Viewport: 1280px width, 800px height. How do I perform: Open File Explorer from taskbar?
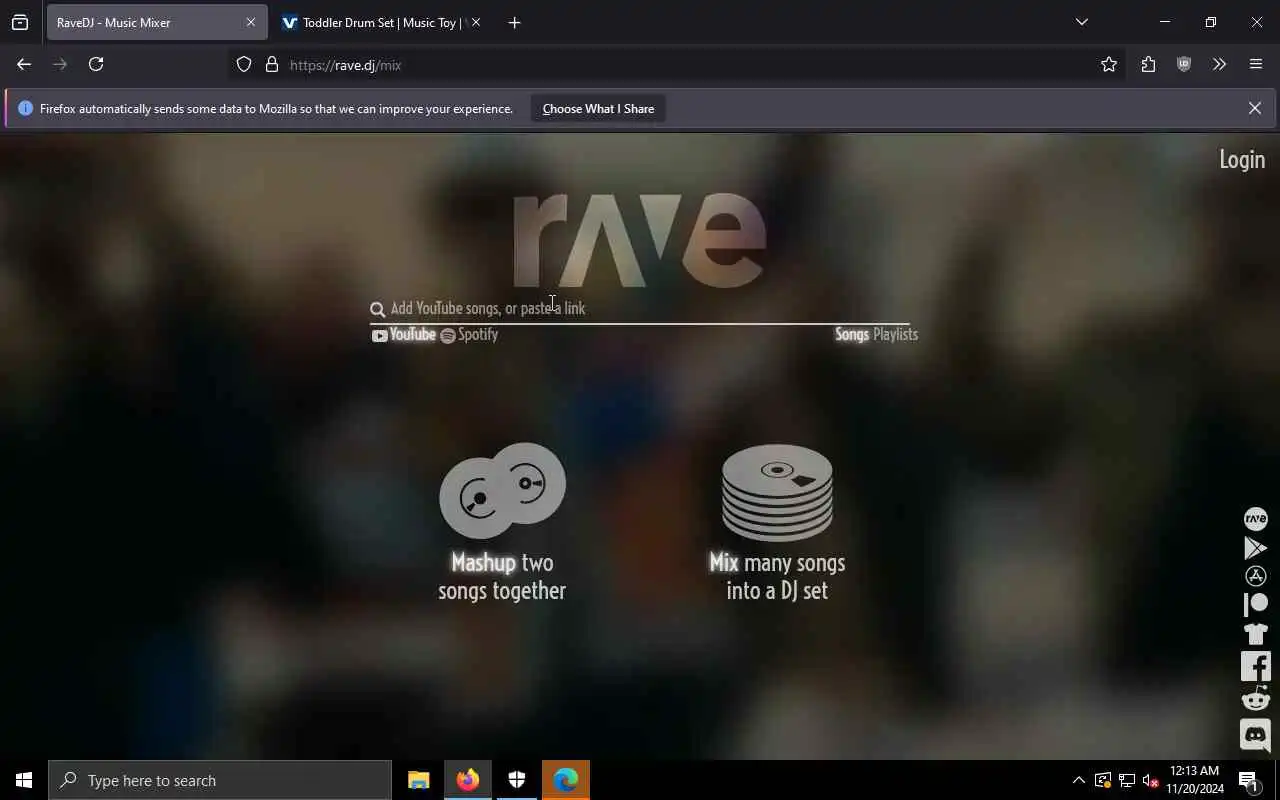point(419,780)
